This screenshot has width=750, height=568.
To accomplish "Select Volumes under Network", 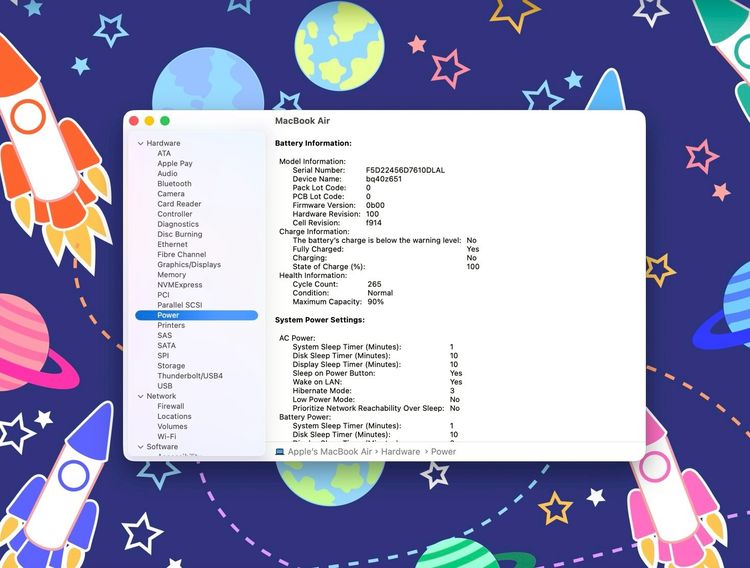I will click(x=173, y=426).
